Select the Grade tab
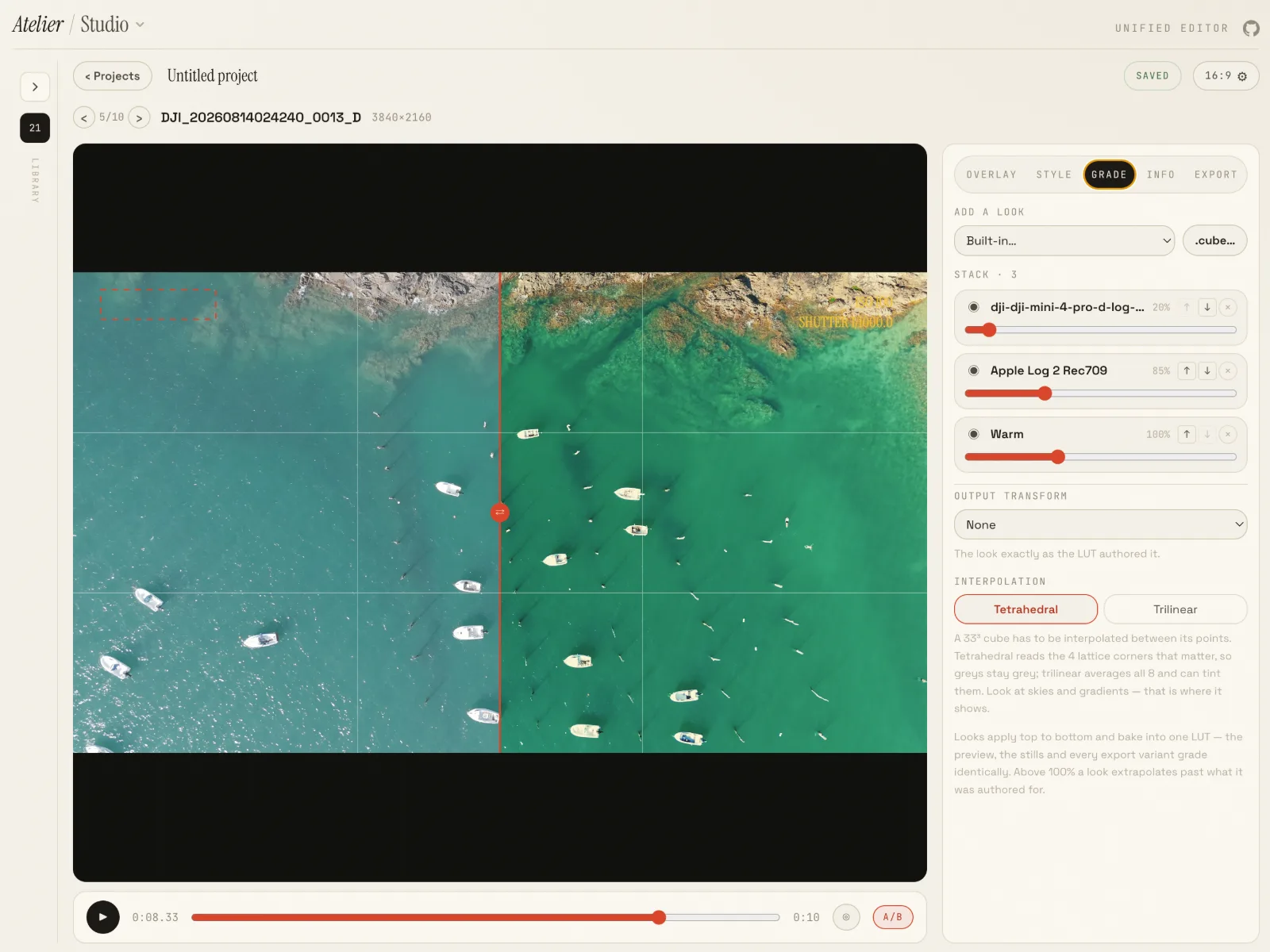This screenshot has width=1270, height=952. click(1109, 175)
